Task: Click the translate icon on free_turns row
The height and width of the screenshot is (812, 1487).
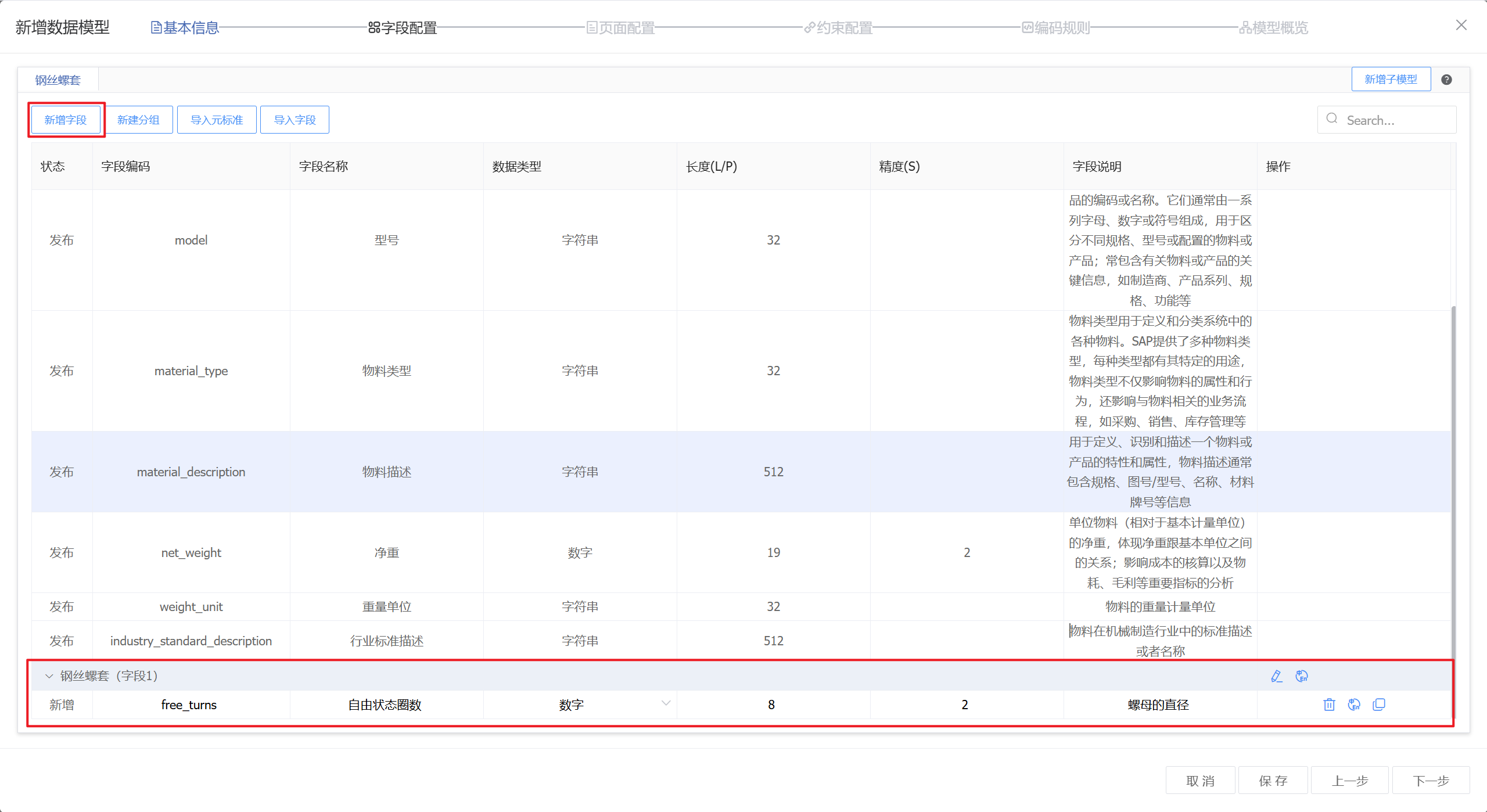Action: pyautogui.click(x=1354, y=705)
